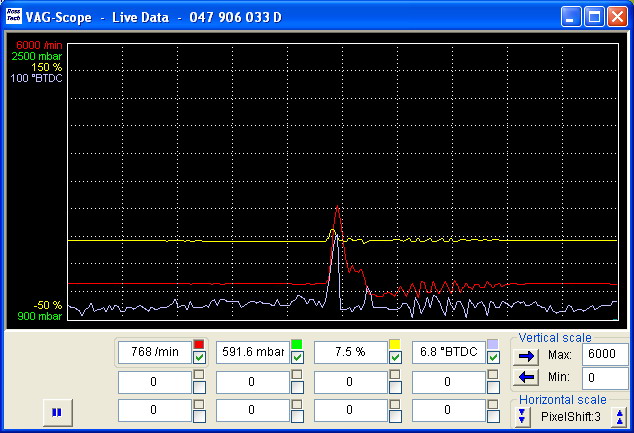Select the 591.6 mbar value field
The image size is (634, 433).
tap(251, 352)
